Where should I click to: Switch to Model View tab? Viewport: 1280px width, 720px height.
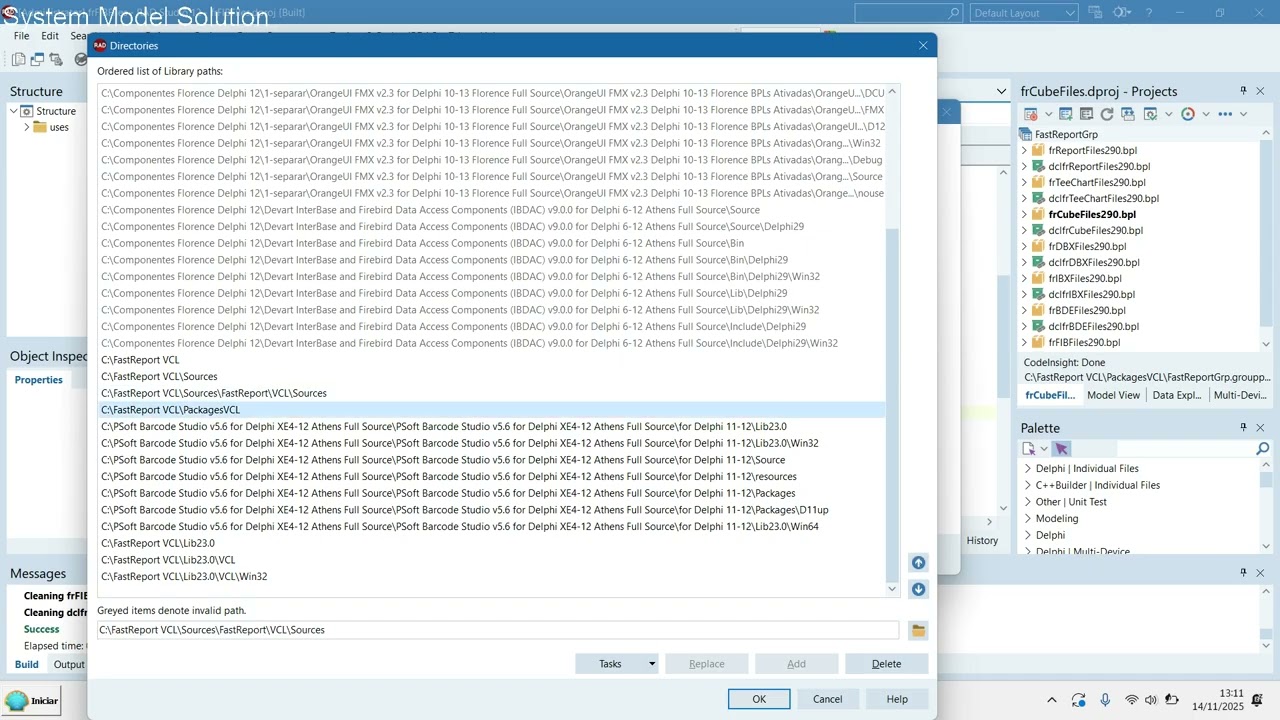(x=1113, y=395)
